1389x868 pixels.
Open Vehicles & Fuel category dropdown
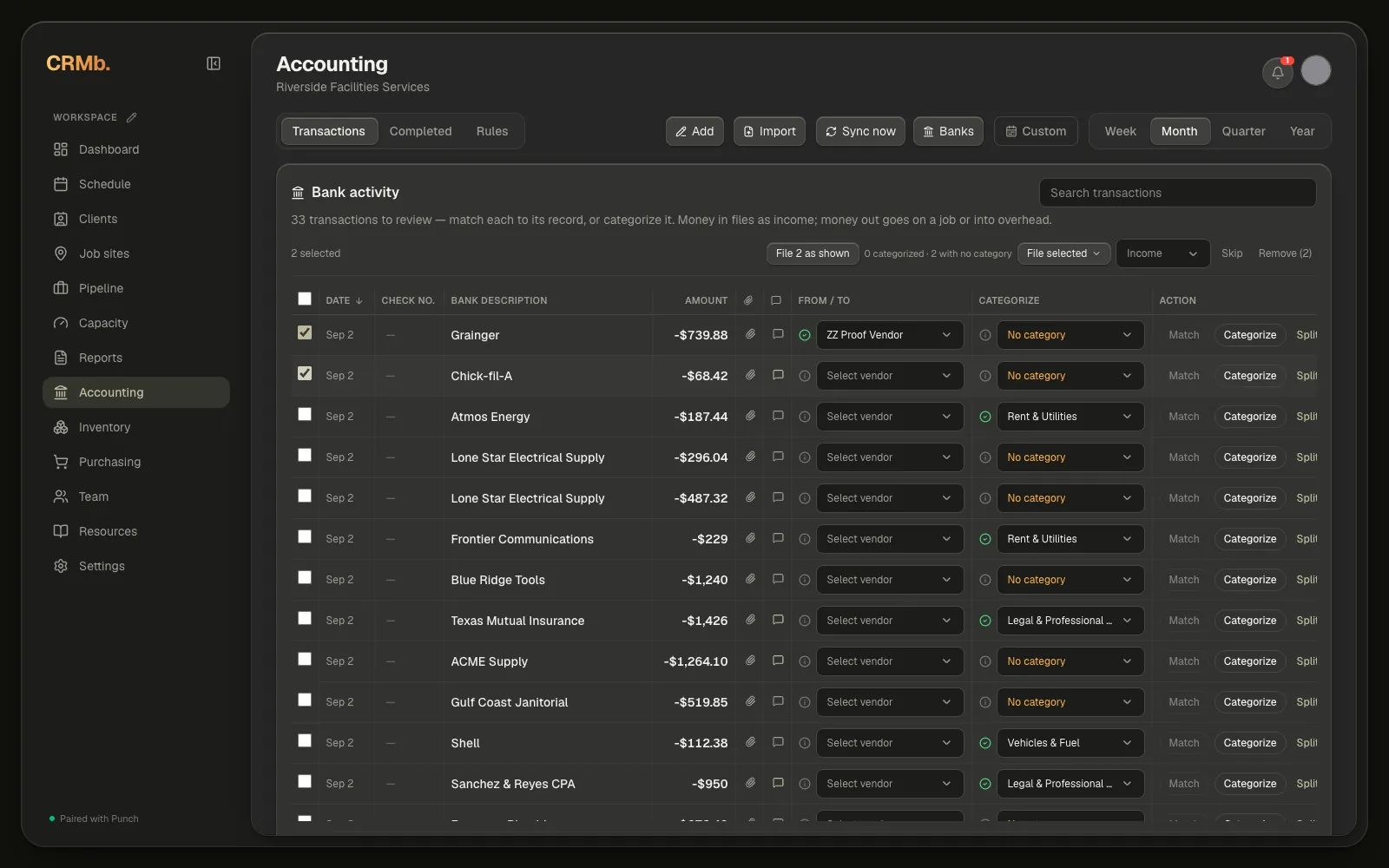(1070, 743)
